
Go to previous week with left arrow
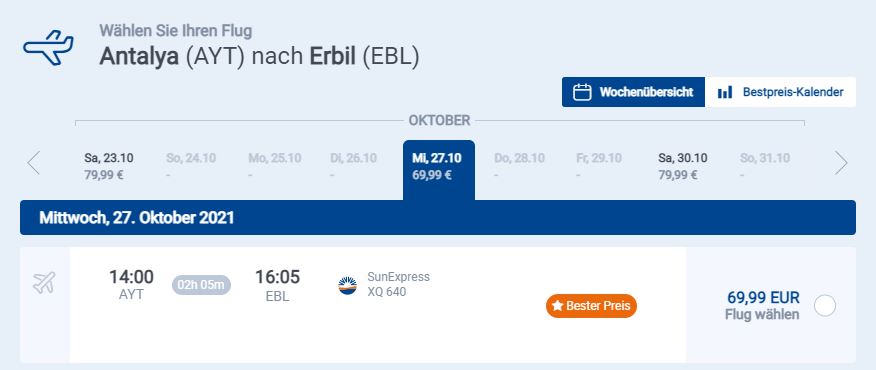(34, 163)
